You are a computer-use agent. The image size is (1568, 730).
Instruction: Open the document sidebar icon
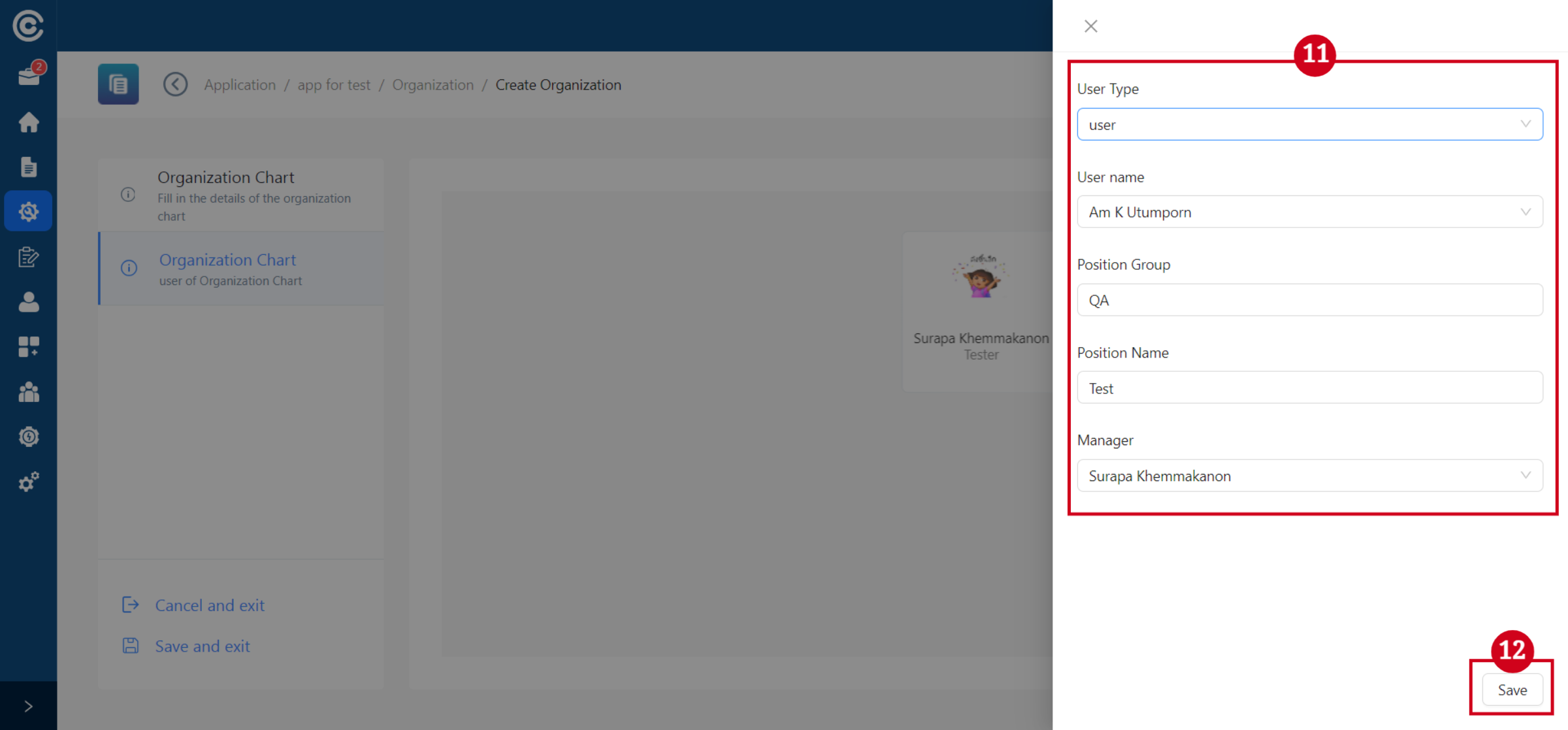(29, 167)
